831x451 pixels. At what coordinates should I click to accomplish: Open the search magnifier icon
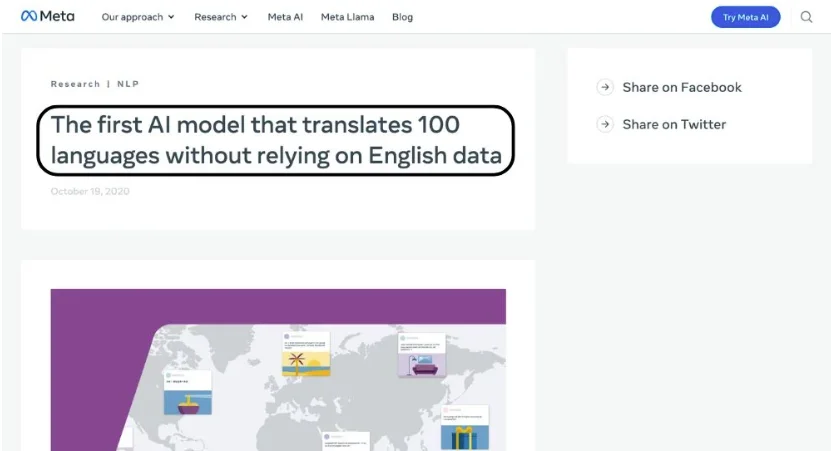point(806,17)
